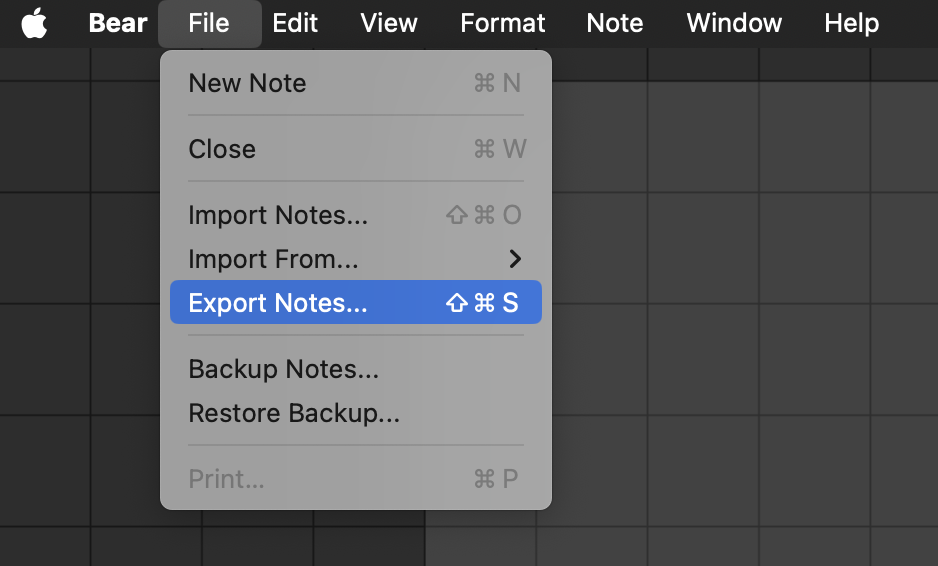Open the Format menu
938x566 pixels.
(x=503, y=23)
